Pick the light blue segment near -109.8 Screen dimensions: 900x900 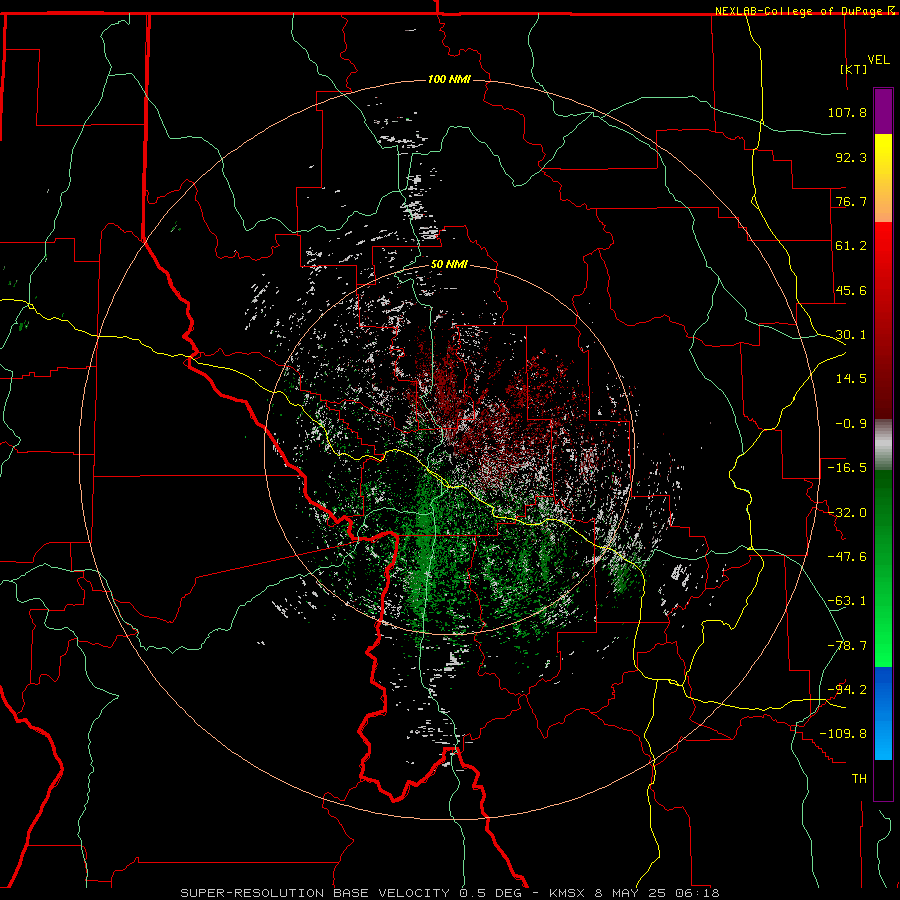pos(883,738)
